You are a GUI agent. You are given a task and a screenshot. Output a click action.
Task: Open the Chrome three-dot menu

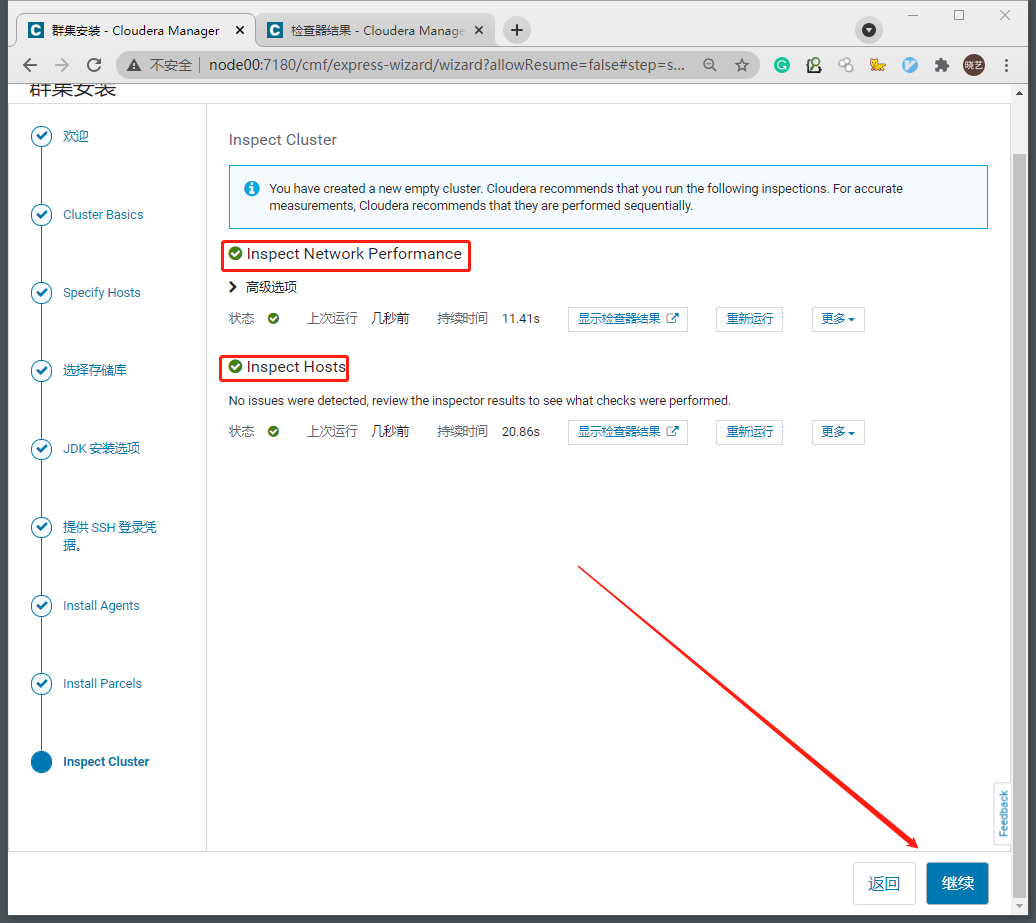tap(1006, 65)
